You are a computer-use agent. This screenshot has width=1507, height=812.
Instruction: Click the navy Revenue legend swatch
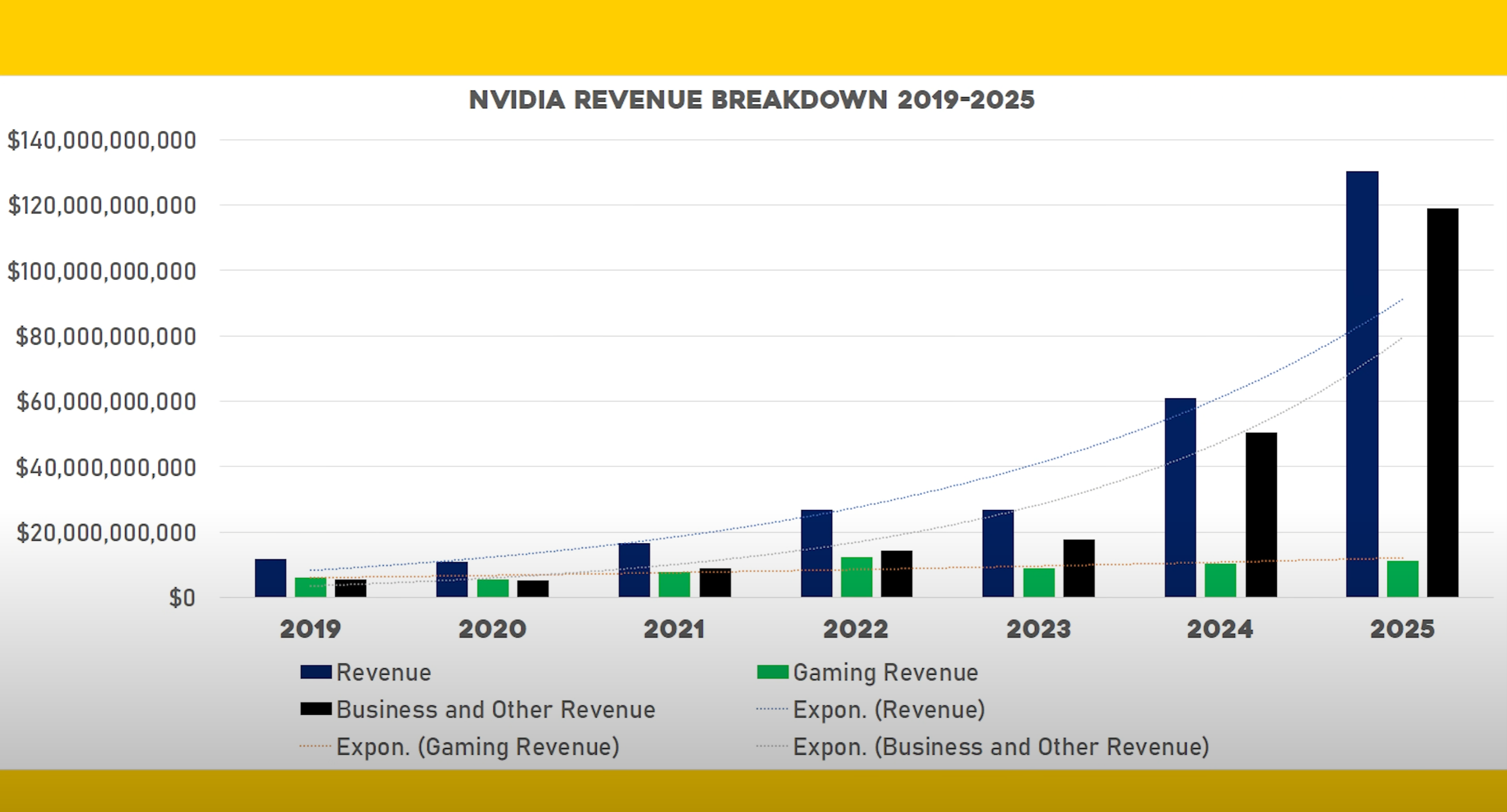pos(316,672)
